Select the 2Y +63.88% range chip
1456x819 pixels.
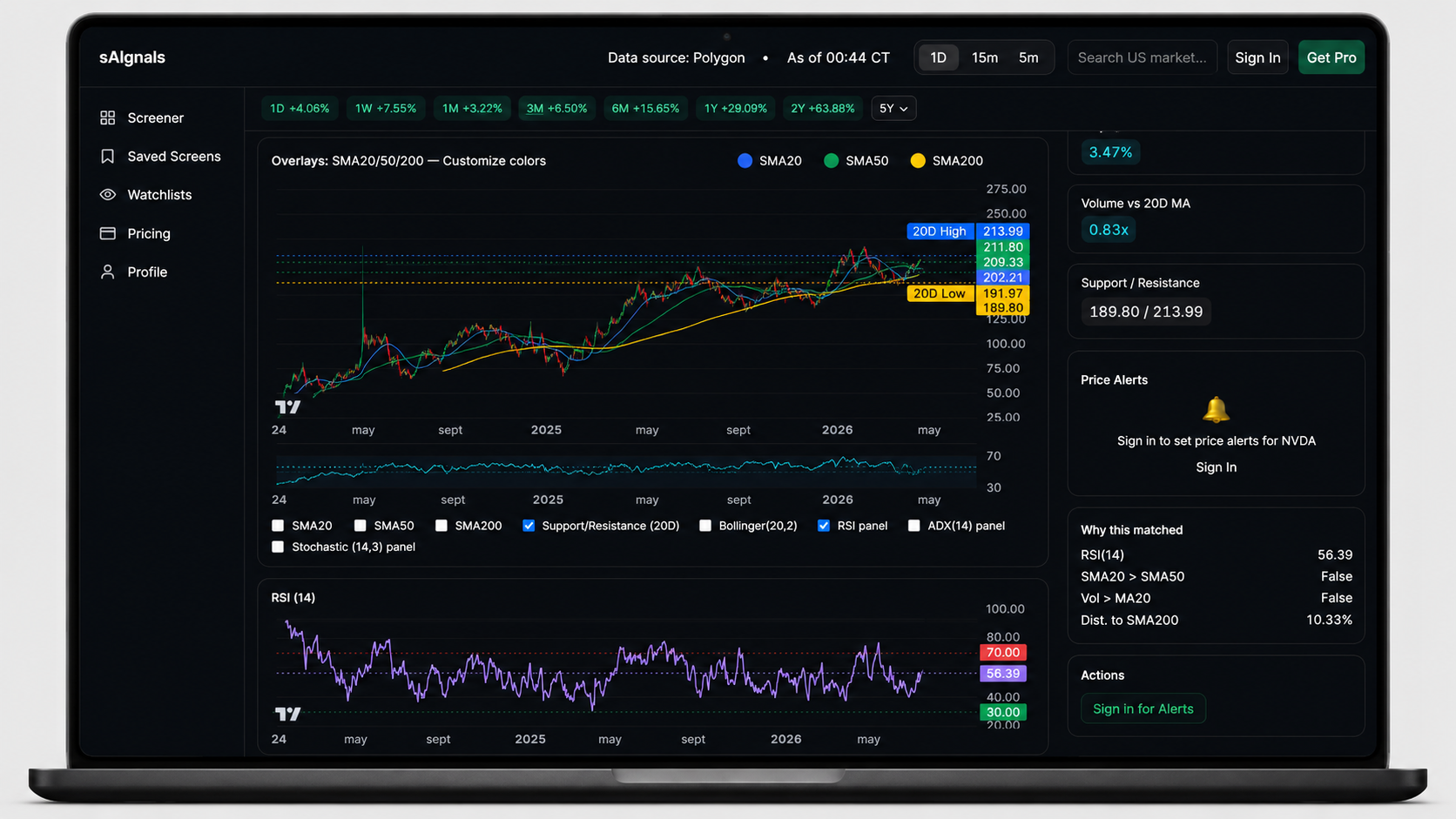pos(823,109)
